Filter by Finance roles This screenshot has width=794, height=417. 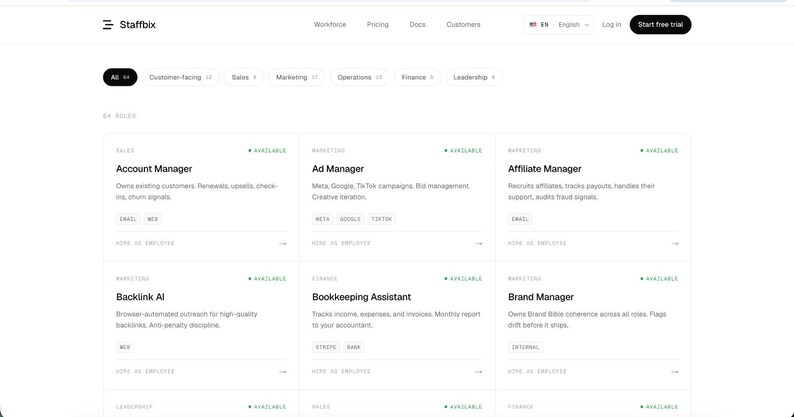[417, 77]
